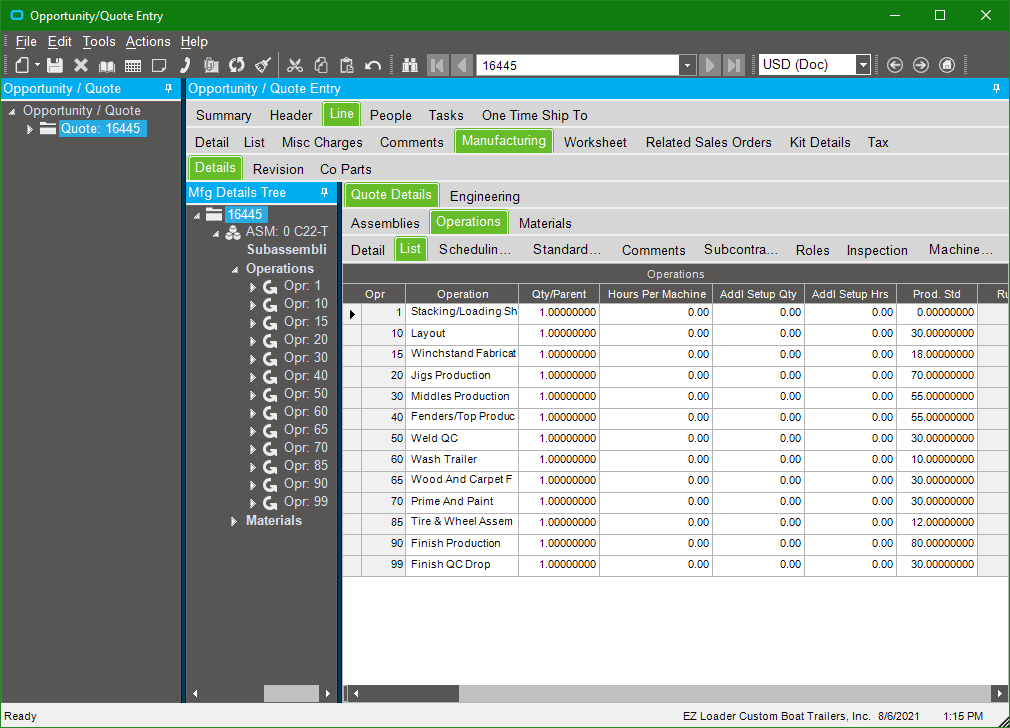Image resolution: width=1010 pixels, height=728 pixels.
Task: Open the Edit menu
Action: point(59,41)
